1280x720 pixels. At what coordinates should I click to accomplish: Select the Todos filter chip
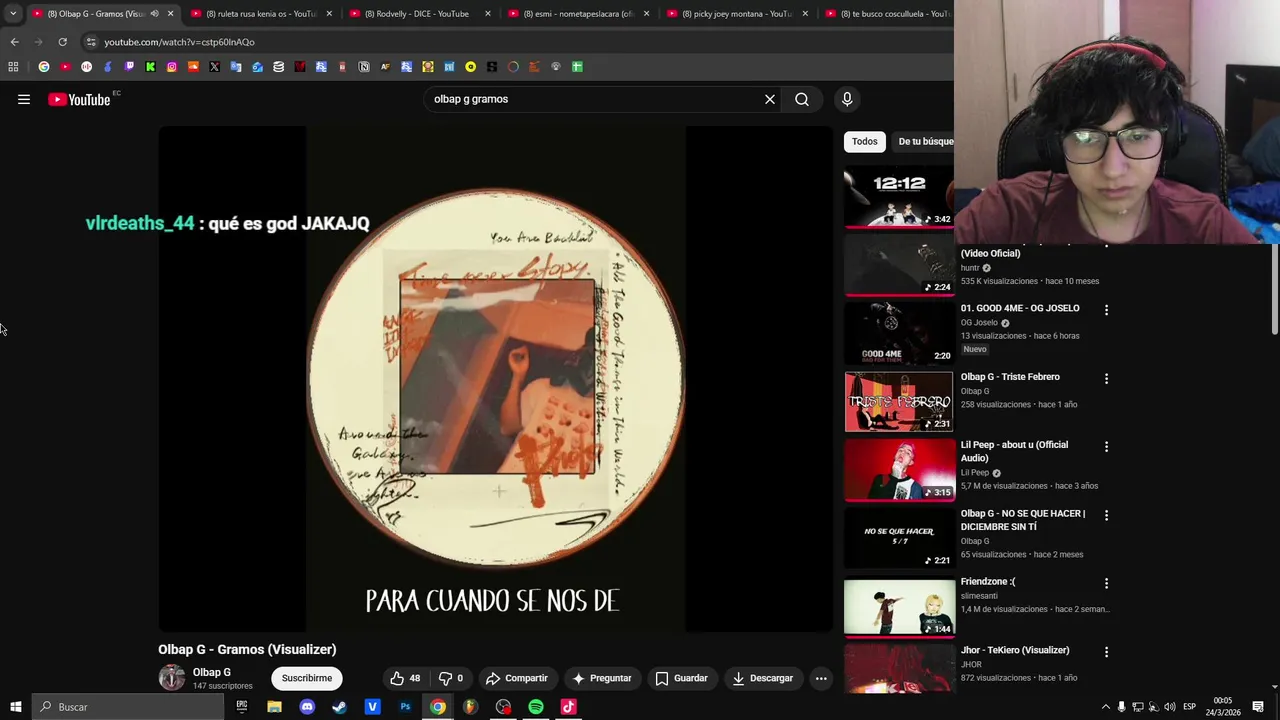point(865,141)
